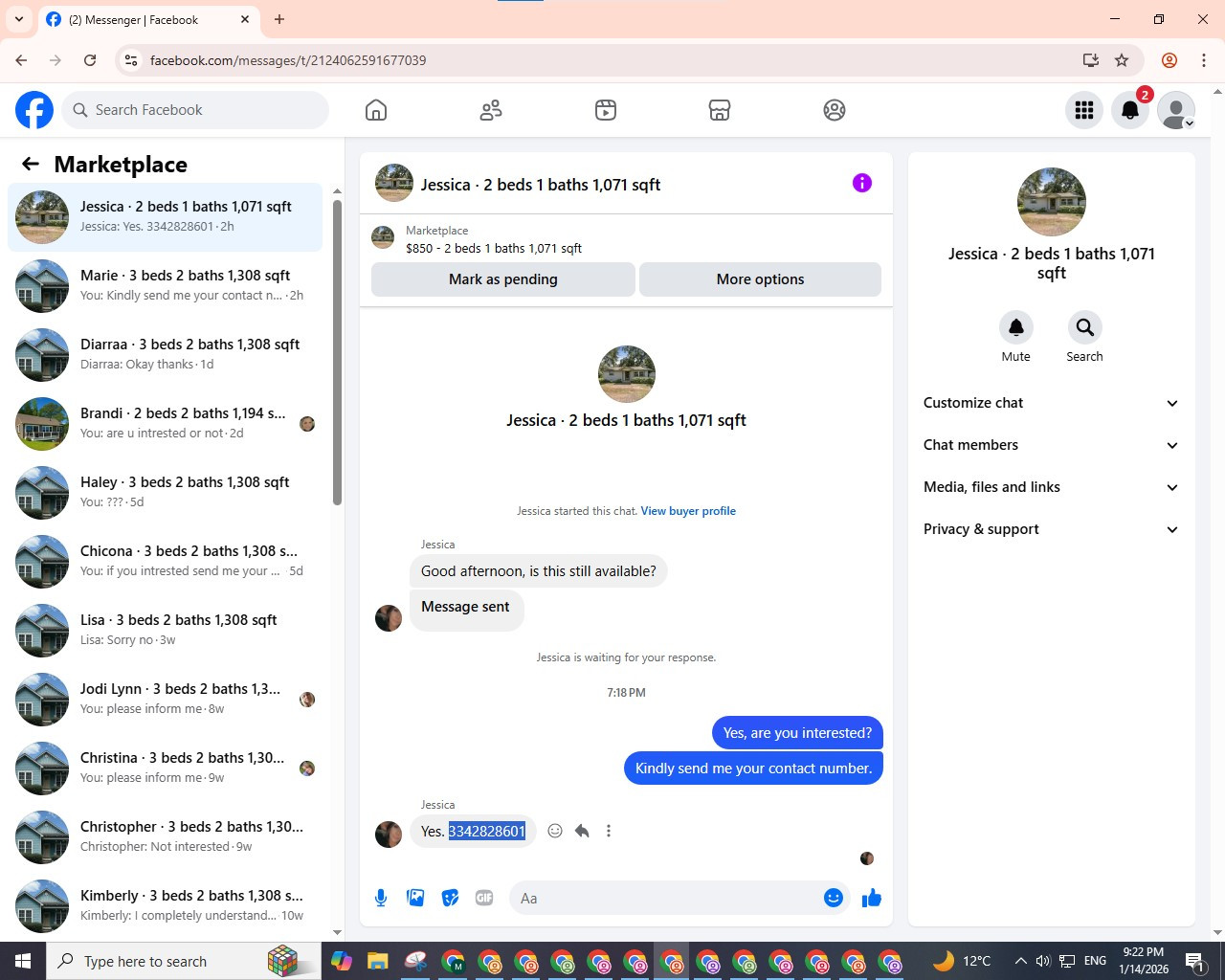
Task: Open the Diarraa conversation
Action: coord(165,355)
